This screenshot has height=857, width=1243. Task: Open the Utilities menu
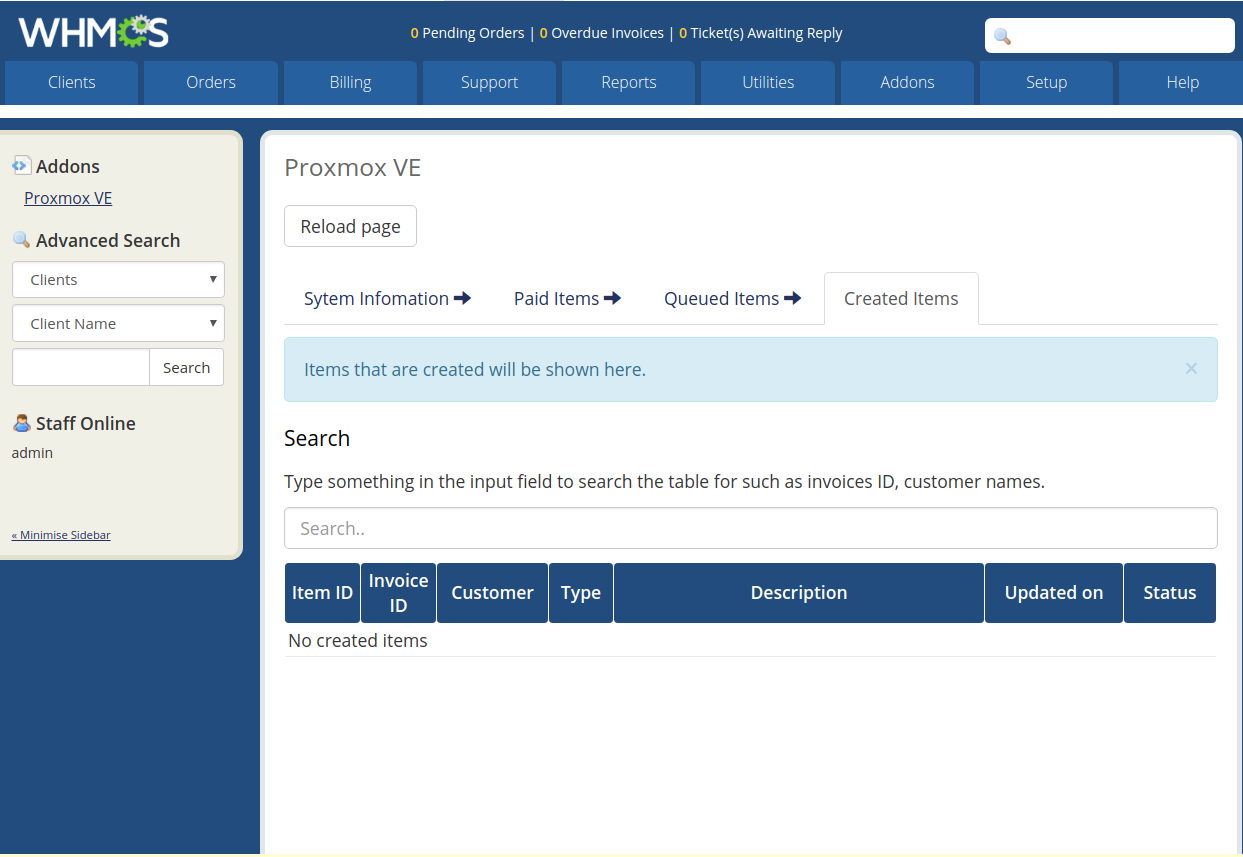tap(768, 82)
